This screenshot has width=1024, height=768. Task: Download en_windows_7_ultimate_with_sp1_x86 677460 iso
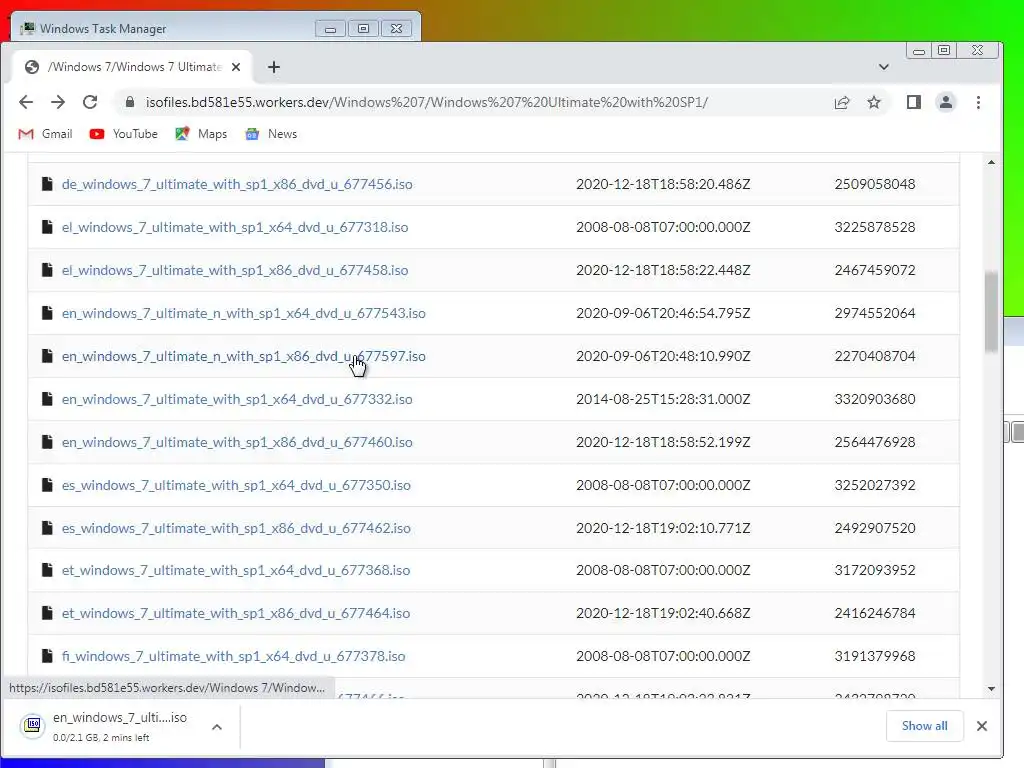[x=237, y=442]
